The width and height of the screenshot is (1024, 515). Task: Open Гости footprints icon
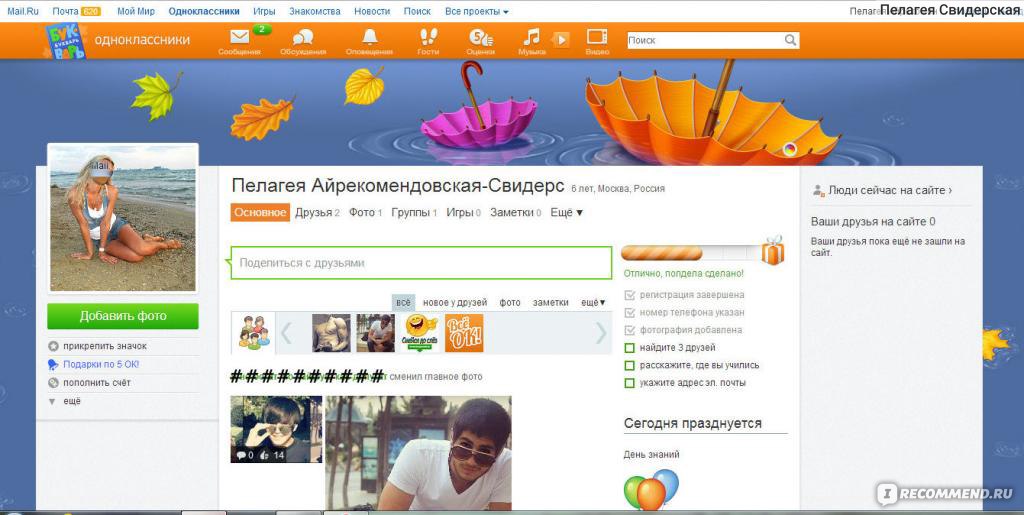tap(428, 37)
